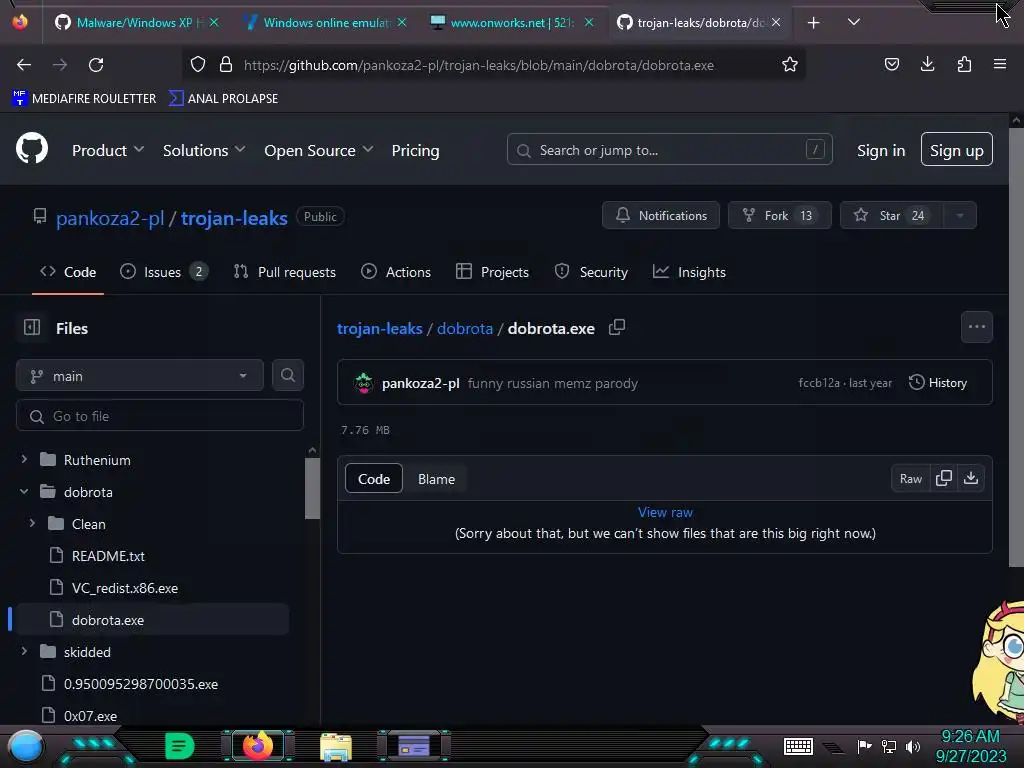Expand the Ruthenium folder
Image resolution: width=1024 pixels, height=768 pixels.
[x=24, y=459]
